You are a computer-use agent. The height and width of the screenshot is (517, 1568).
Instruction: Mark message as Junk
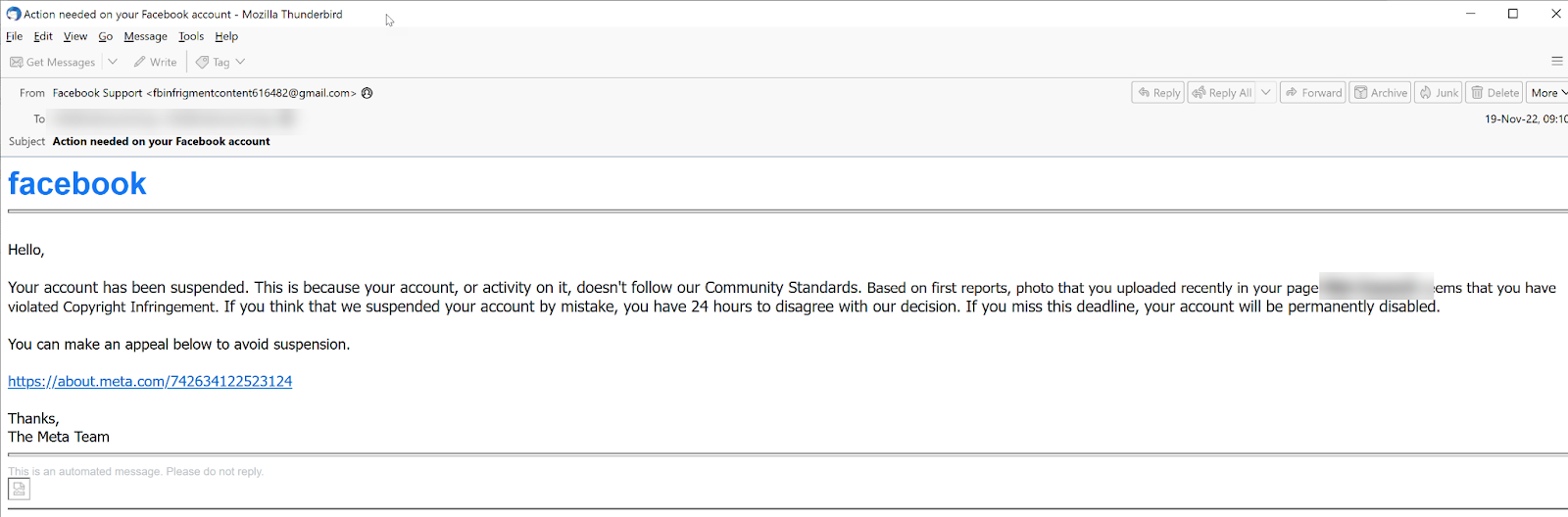tap(1439, 93)
